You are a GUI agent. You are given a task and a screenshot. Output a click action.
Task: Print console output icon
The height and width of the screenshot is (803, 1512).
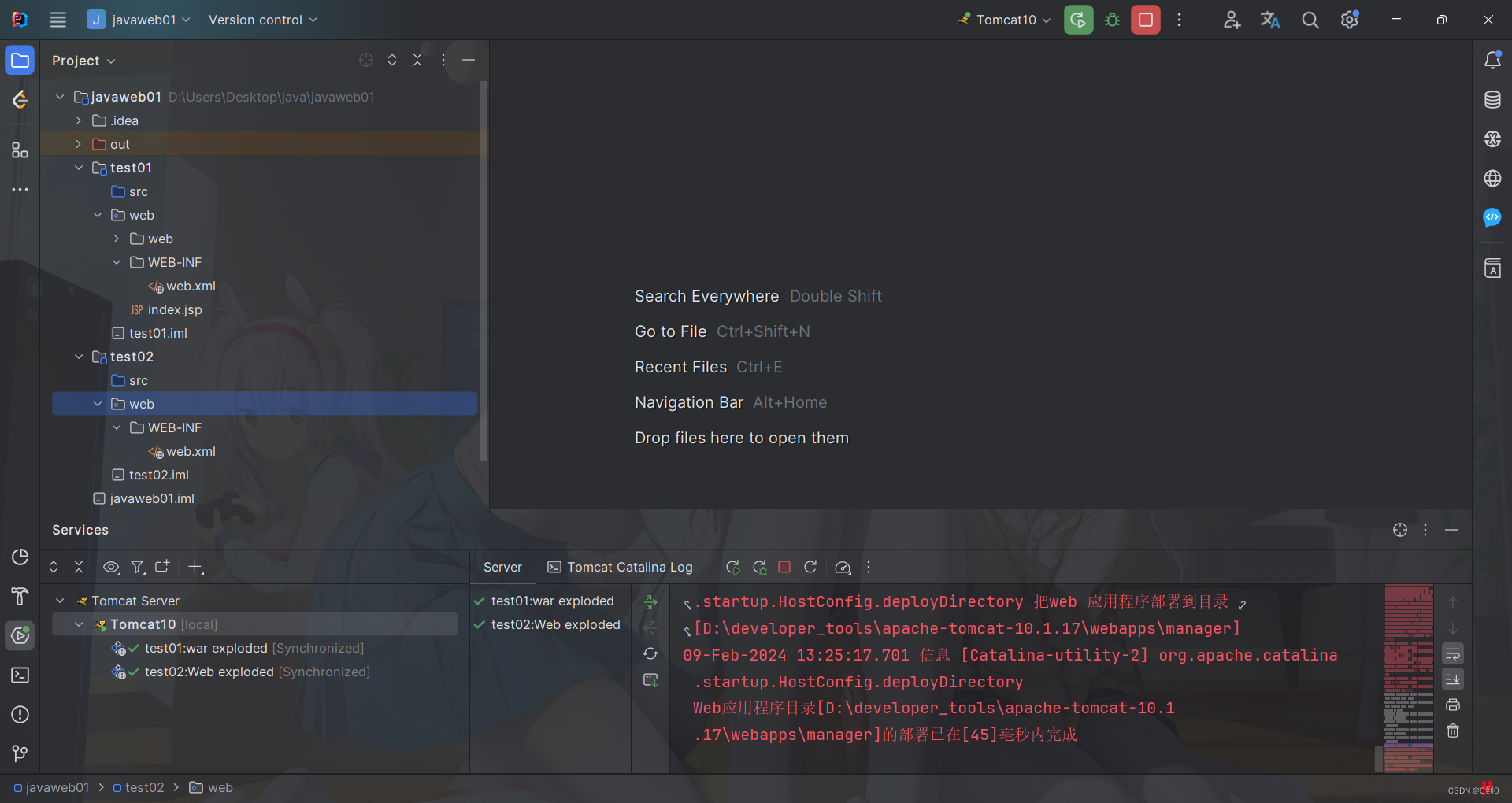(x=1453, y=705)
